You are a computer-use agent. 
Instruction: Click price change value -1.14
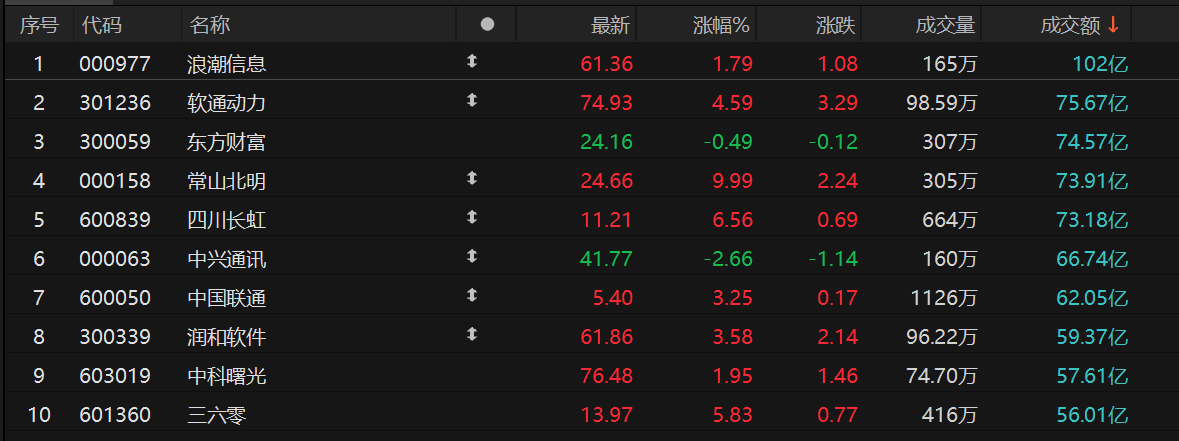833,259
